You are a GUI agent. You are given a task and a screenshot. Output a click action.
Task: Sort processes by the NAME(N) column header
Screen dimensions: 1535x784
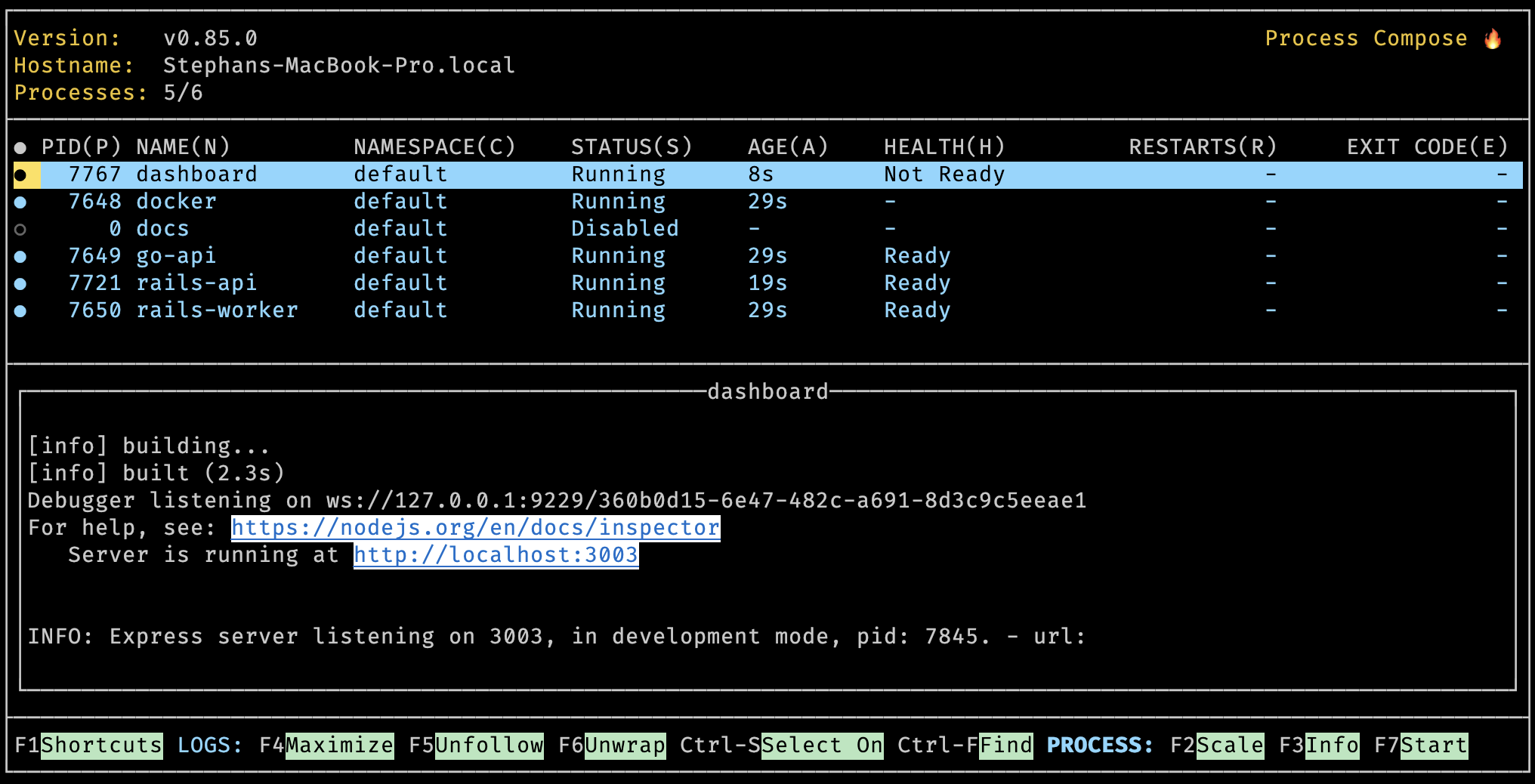pos(183,147)
